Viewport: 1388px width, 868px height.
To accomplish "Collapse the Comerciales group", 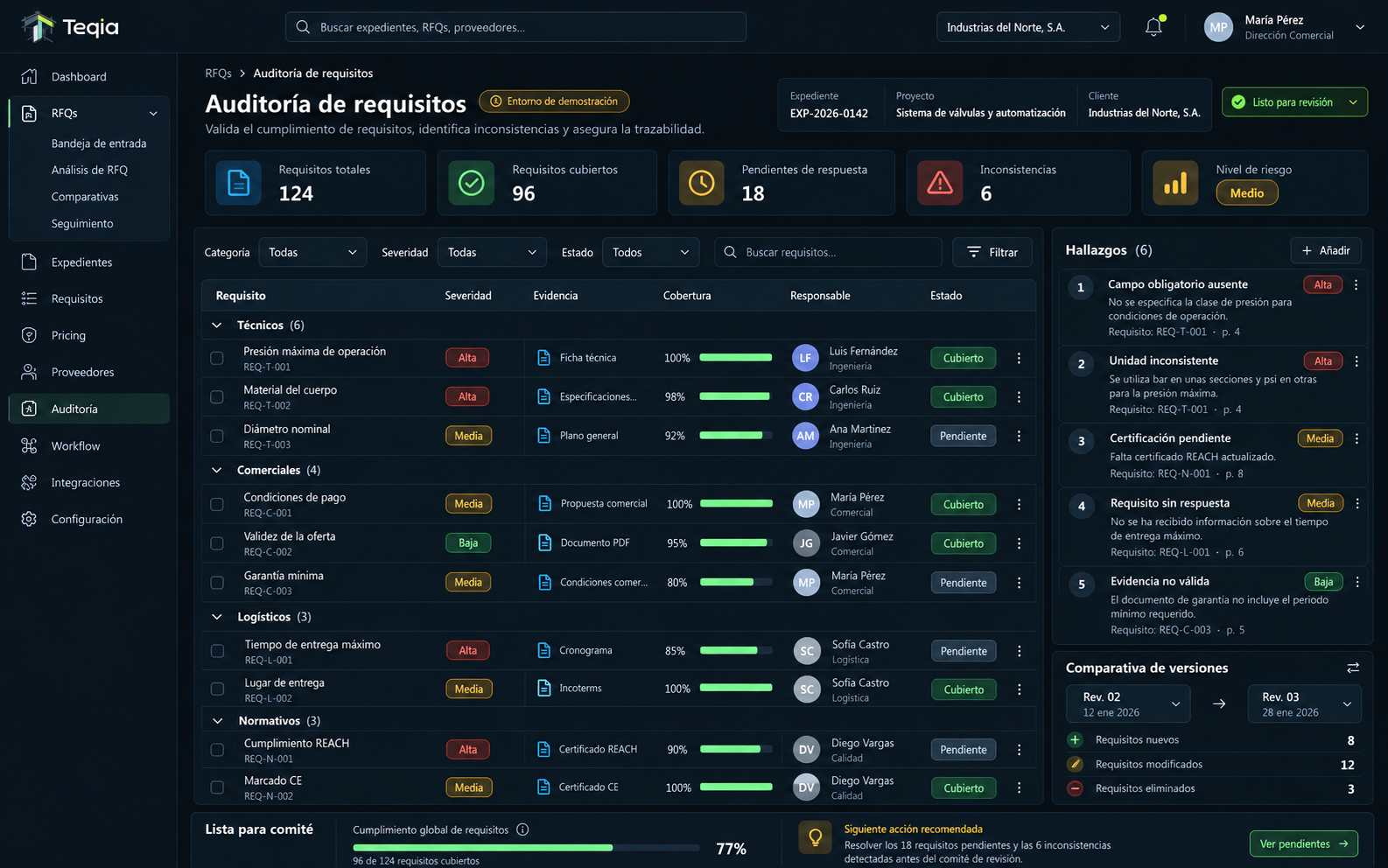I will click(217, 470).
